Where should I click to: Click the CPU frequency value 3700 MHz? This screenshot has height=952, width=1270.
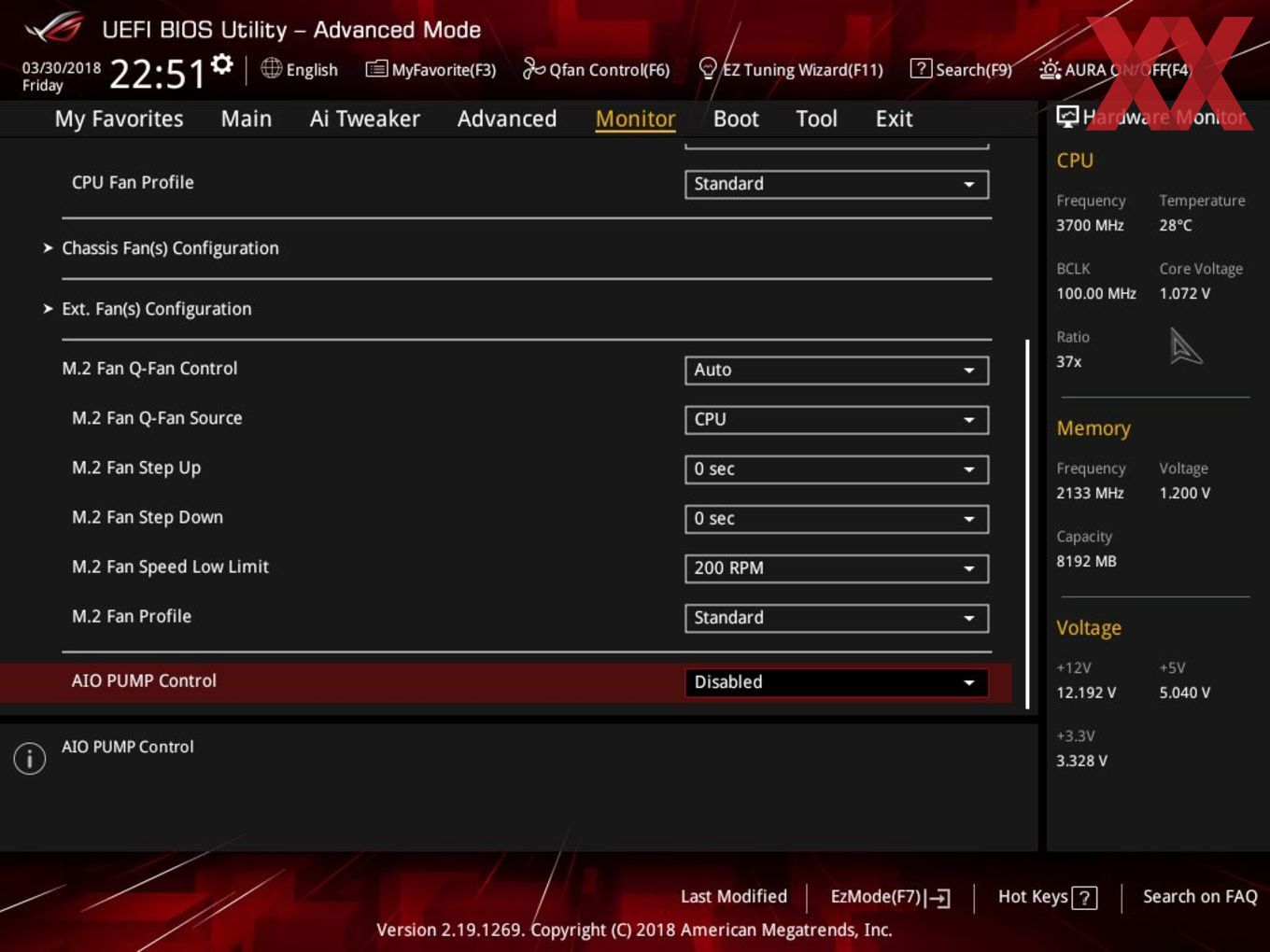(1090, 225)
